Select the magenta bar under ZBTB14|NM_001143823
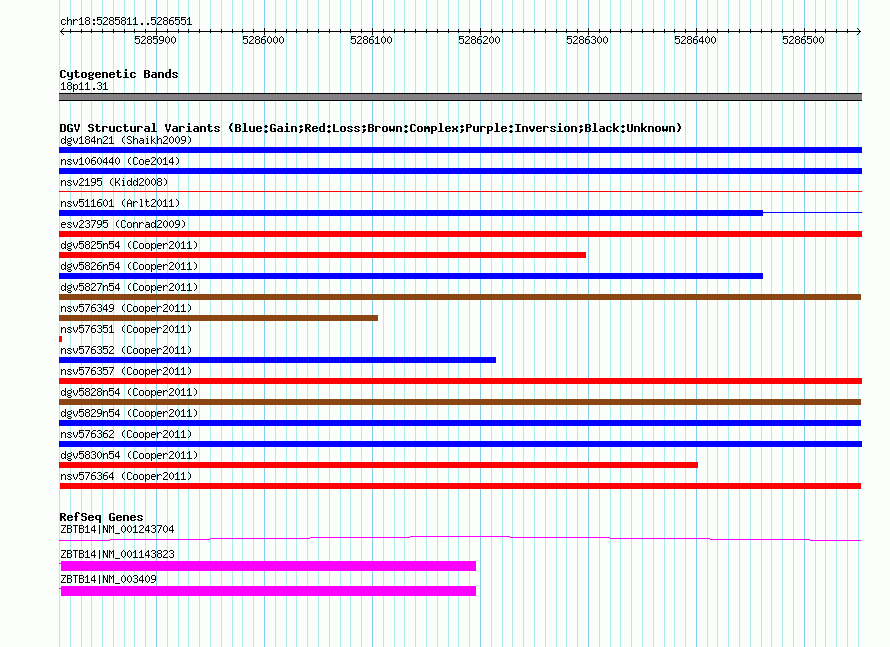This screenshot has width=890, height=647. tap(268, 566)
